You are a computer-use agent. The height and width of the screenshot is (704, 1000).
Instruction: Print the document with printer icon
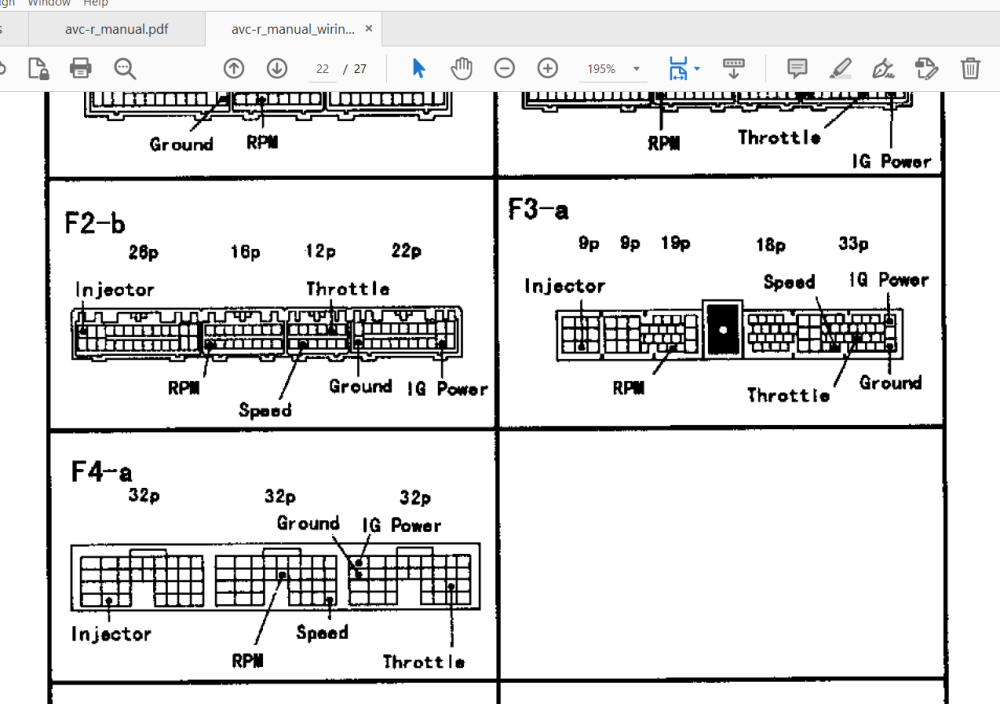coord(80,68)
